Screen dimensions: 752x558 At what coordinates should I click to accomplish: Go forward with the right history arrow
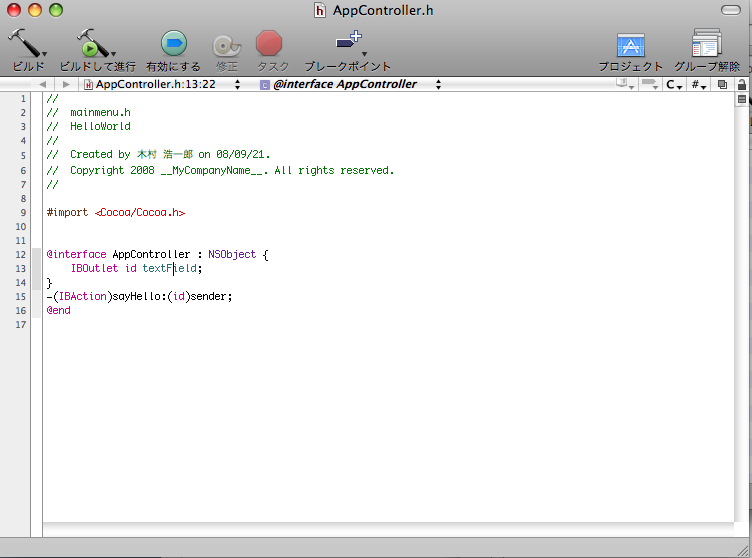66,84
